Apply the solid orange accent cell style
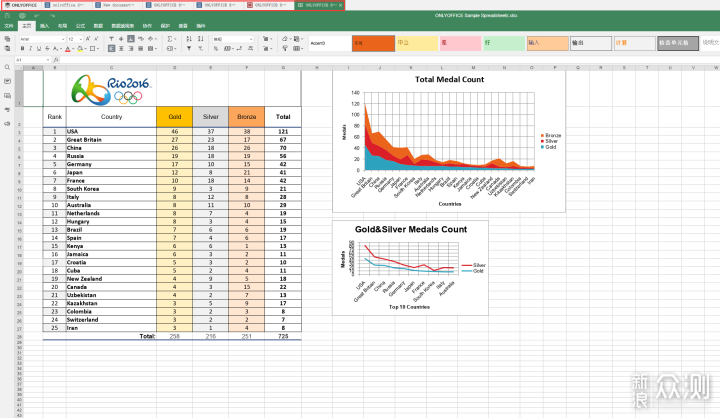 point(373,43)
